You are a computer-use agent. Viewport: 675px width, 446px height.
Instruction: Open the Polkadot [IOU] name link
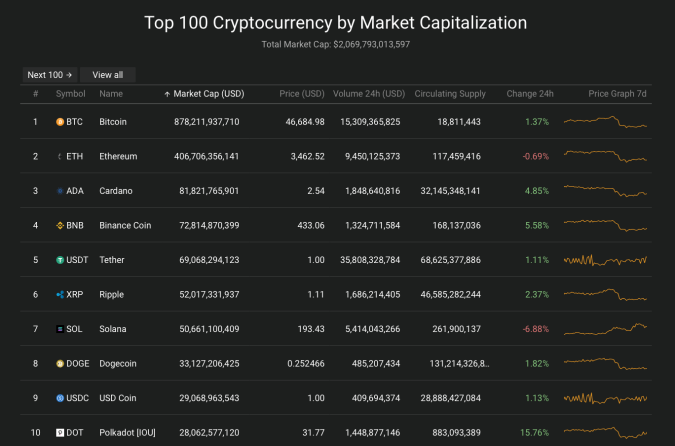pyautogui.click(x=127, y=432)
